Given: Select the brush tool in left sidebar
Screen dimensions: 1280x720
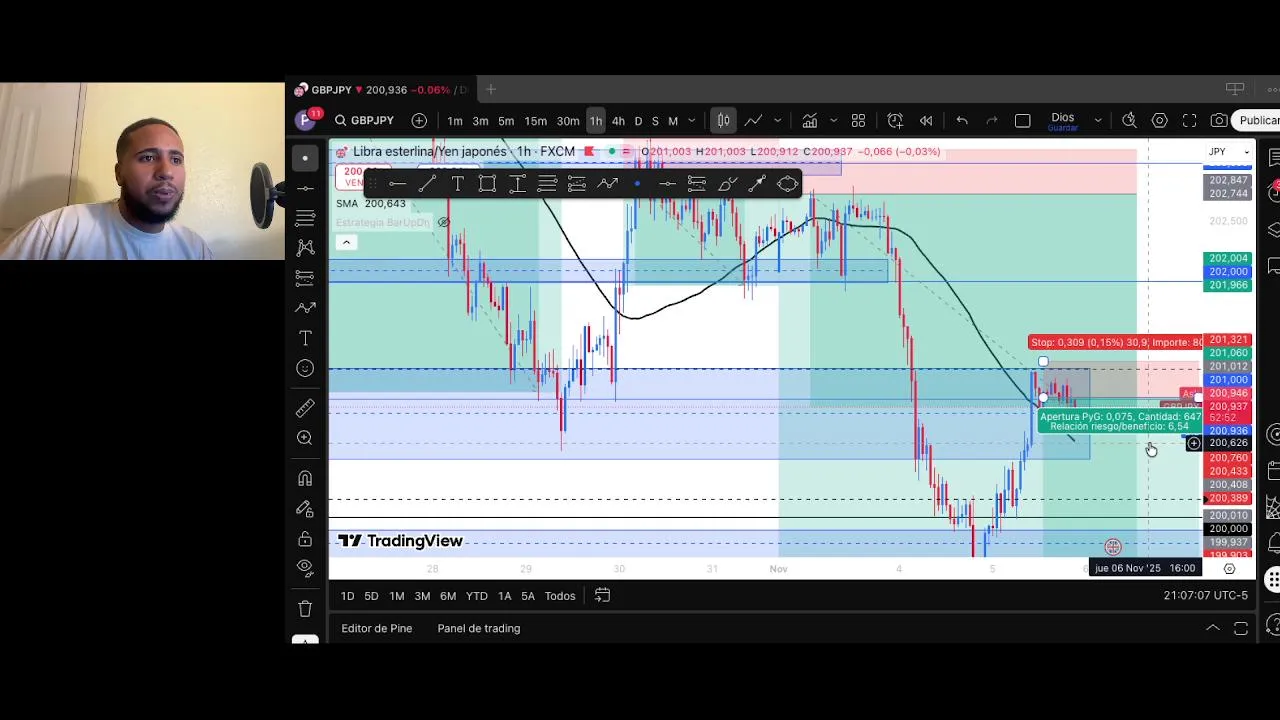Looking at the screenshot, I should [x=305, y=308].
